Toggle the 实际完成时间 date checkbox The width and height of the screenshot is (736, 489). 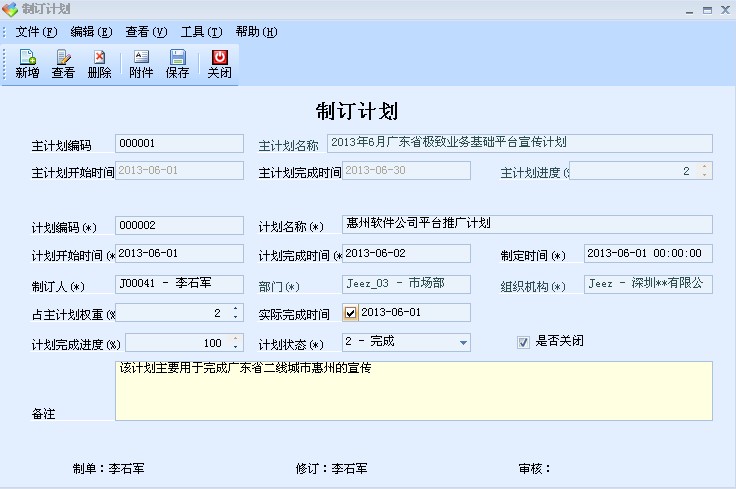tap(350, 313)
